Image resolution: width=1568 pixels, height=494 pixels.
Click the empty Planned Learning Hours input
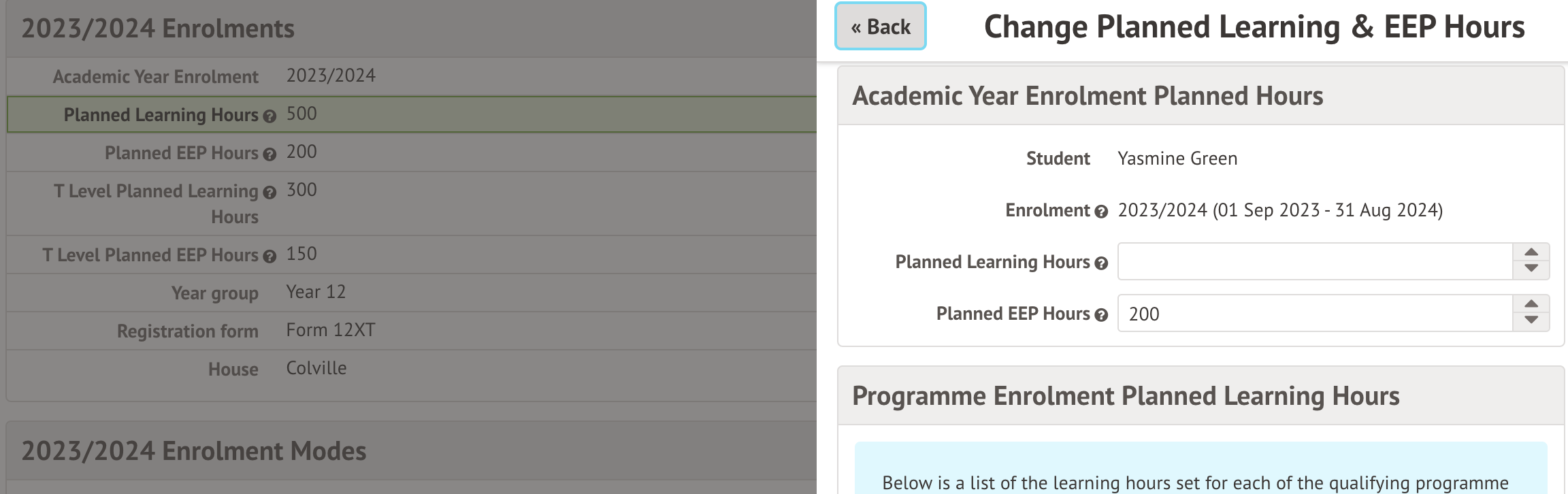tap(1315, 261)
